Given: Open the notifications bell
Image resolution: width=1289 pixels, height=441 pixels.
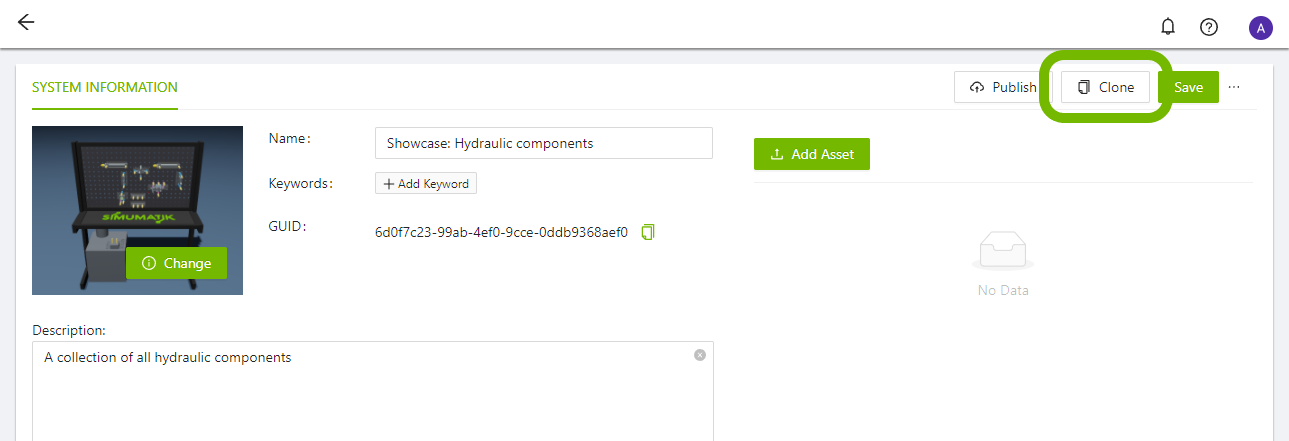Looking at the screenshot, I should pyautogui.click(x=1167, y=27).
